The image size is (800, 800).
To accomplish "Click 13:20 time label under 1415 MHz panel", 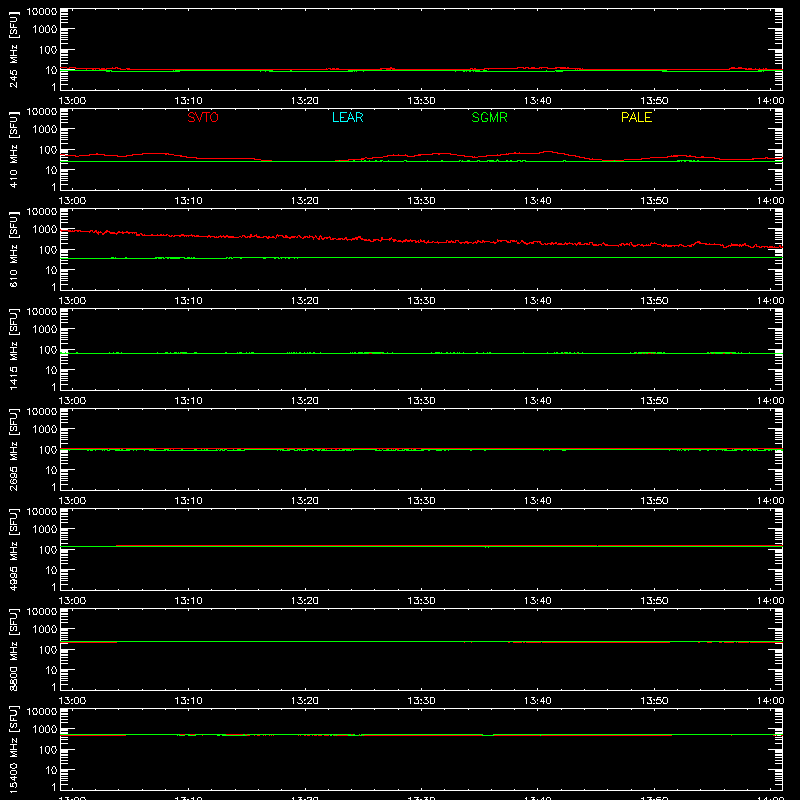I will coord(305,401).
